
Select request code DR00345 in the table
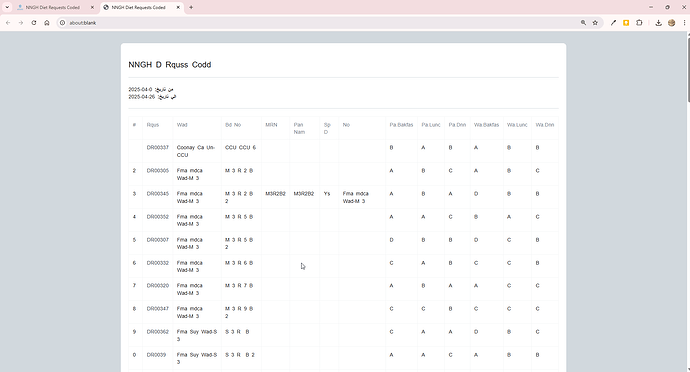click(158, 194)
